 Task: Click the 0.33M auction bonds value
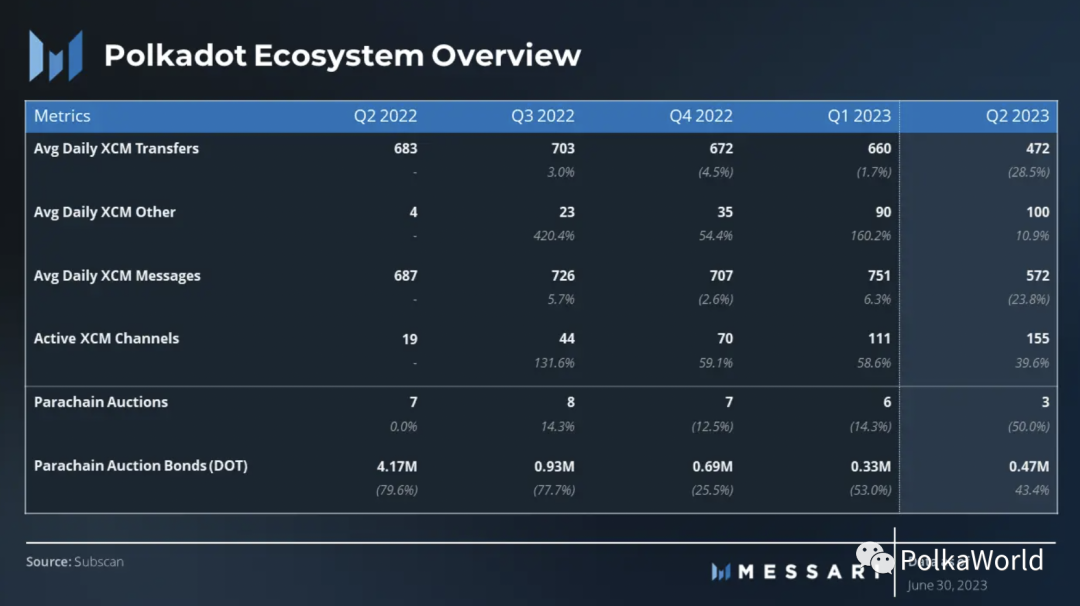point(871,466)
